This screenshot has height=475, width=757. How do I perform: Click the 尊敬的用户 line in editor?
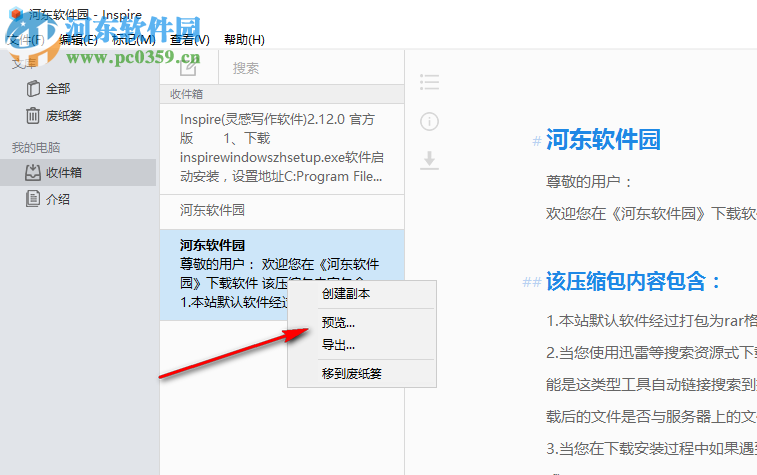pos(589,182)
